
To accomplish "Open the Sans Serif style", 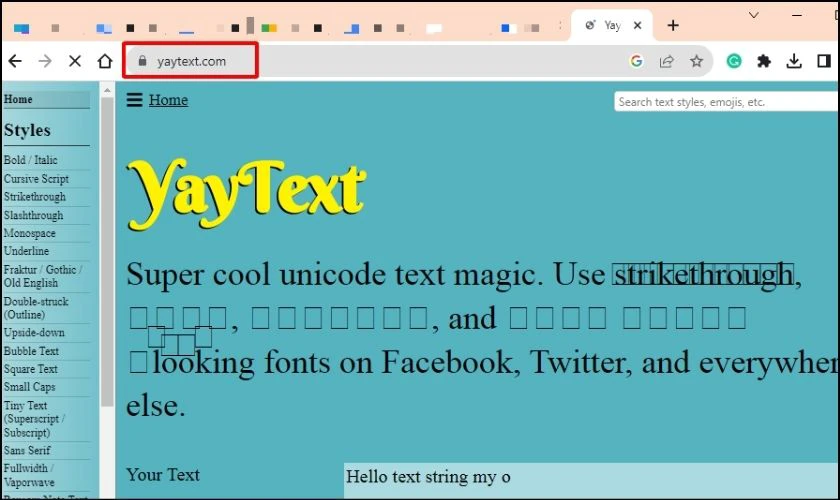I will pyautogui.click(x=27, y=450).
